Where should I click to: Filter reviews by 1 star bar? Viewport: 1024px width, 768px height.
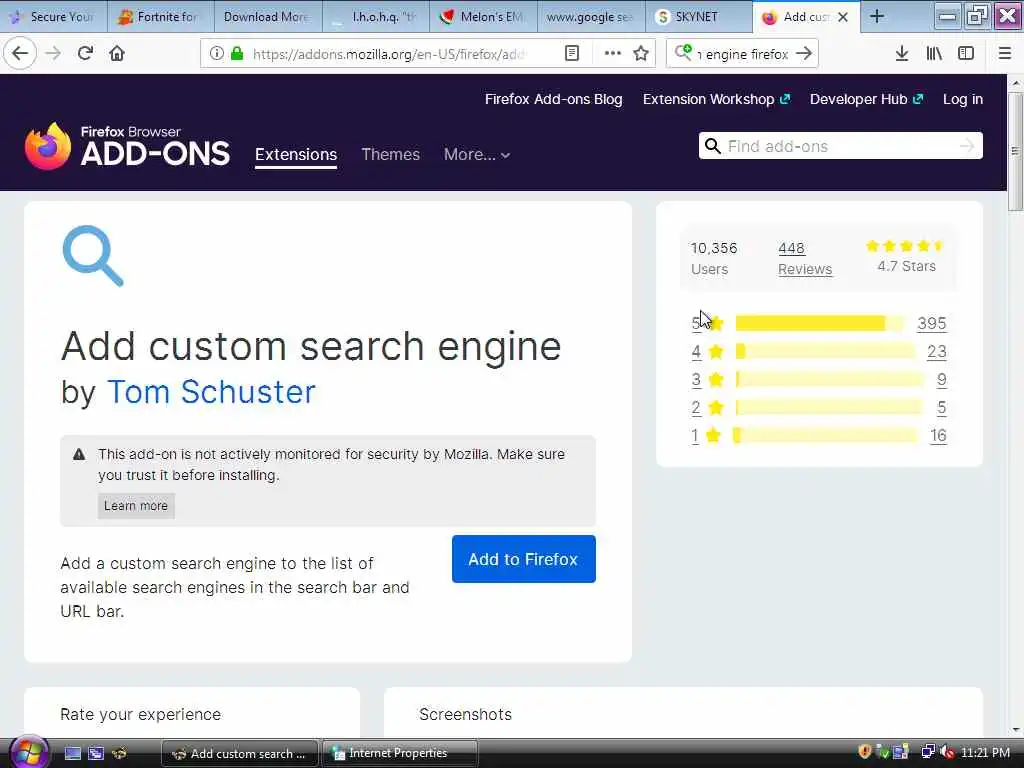(x=825, y=435)
